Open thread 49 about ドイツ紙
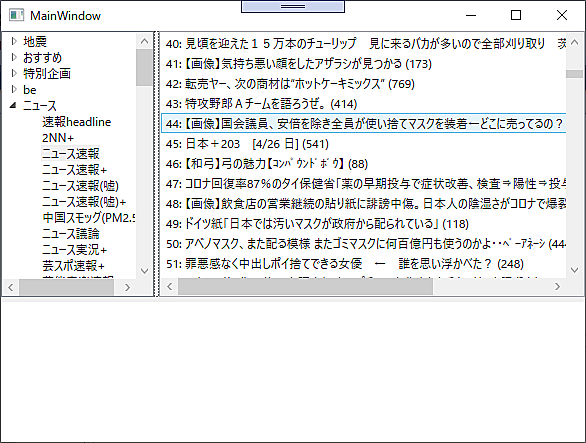The width and height of the screenshot is (586, 443). (x=363, y=224)
